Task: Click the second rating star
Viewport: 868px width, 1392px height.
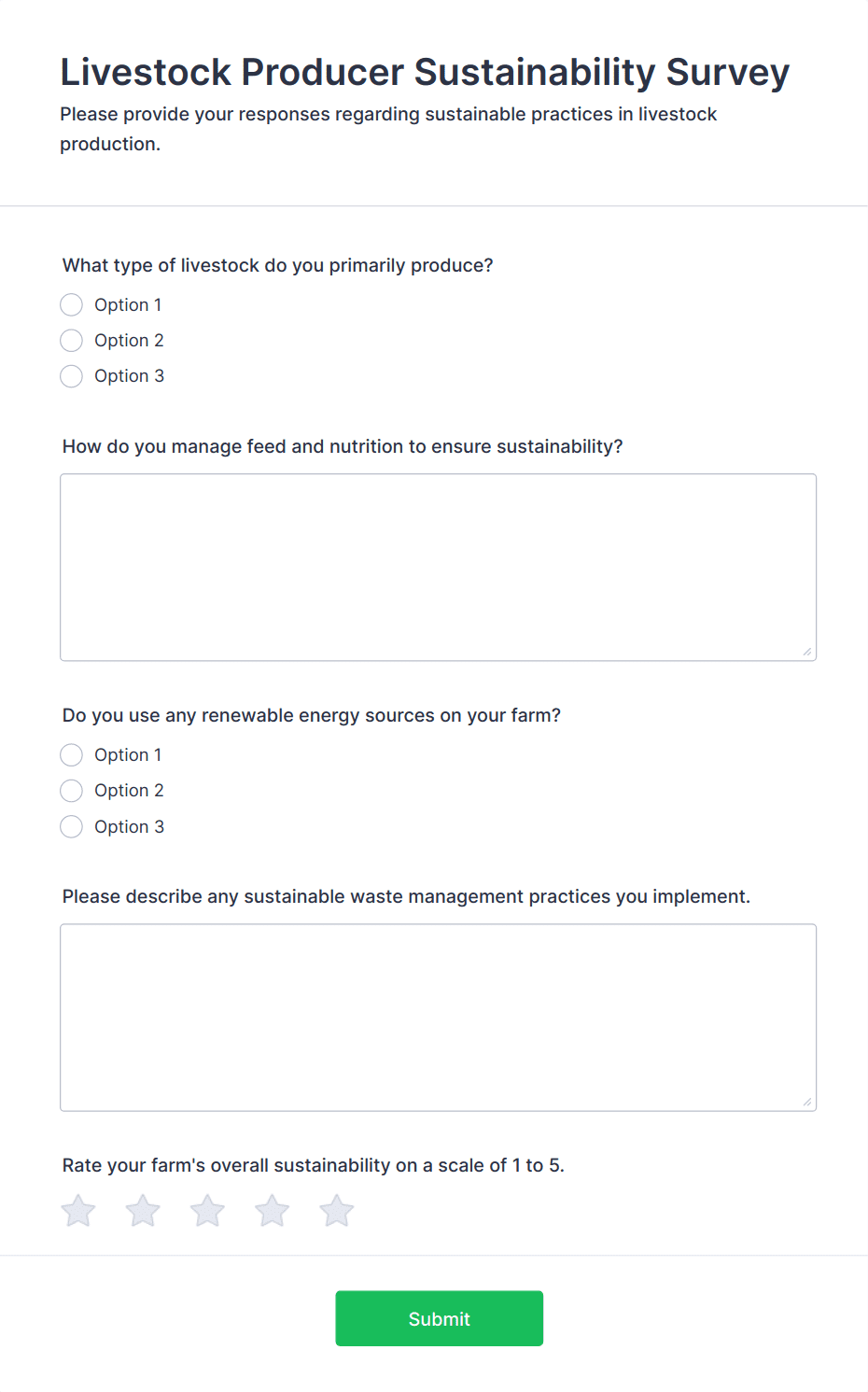Action: (143, 1211)
